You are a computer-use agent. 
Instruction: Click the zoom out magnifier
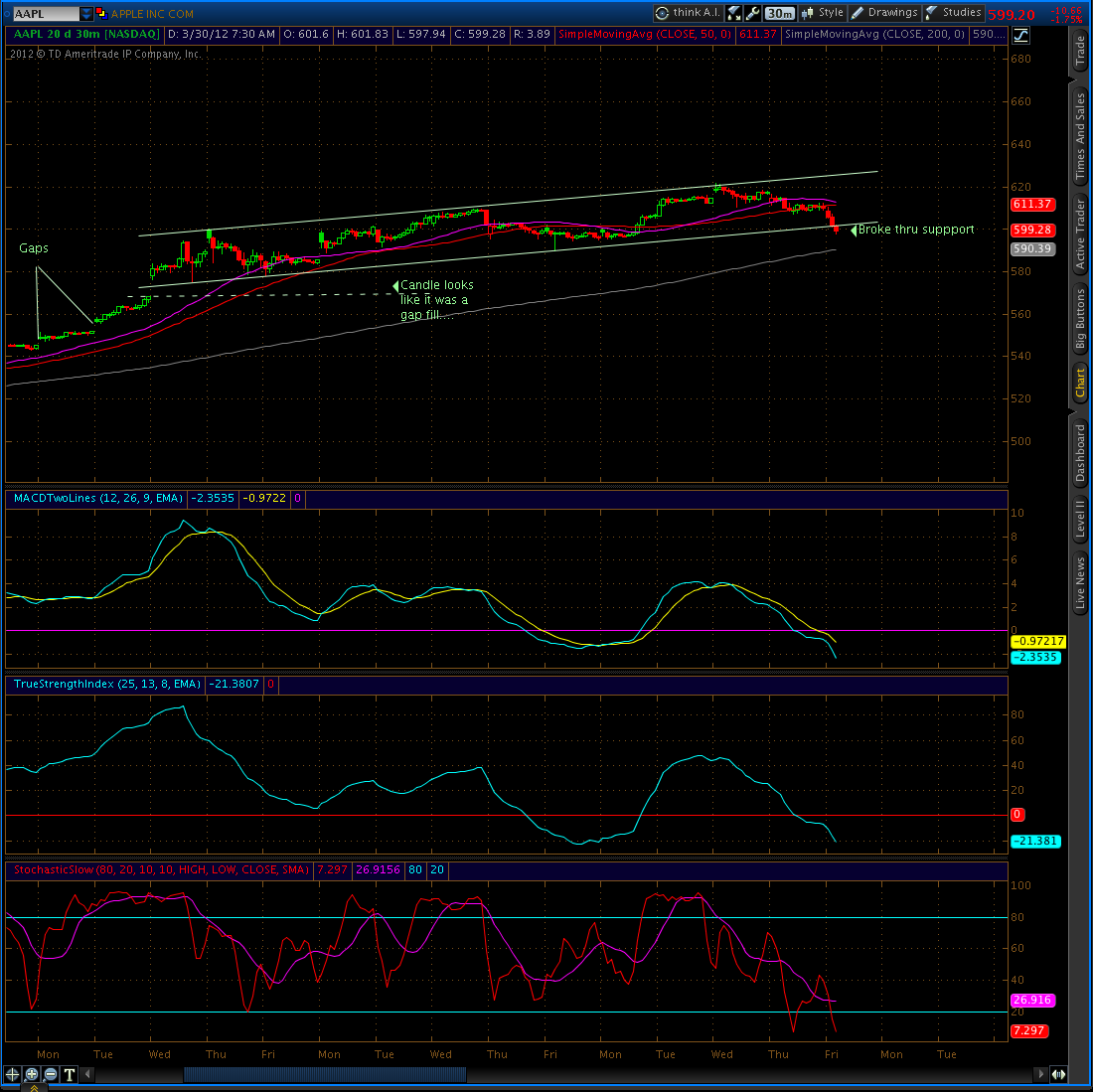(x=51, y=1074)
